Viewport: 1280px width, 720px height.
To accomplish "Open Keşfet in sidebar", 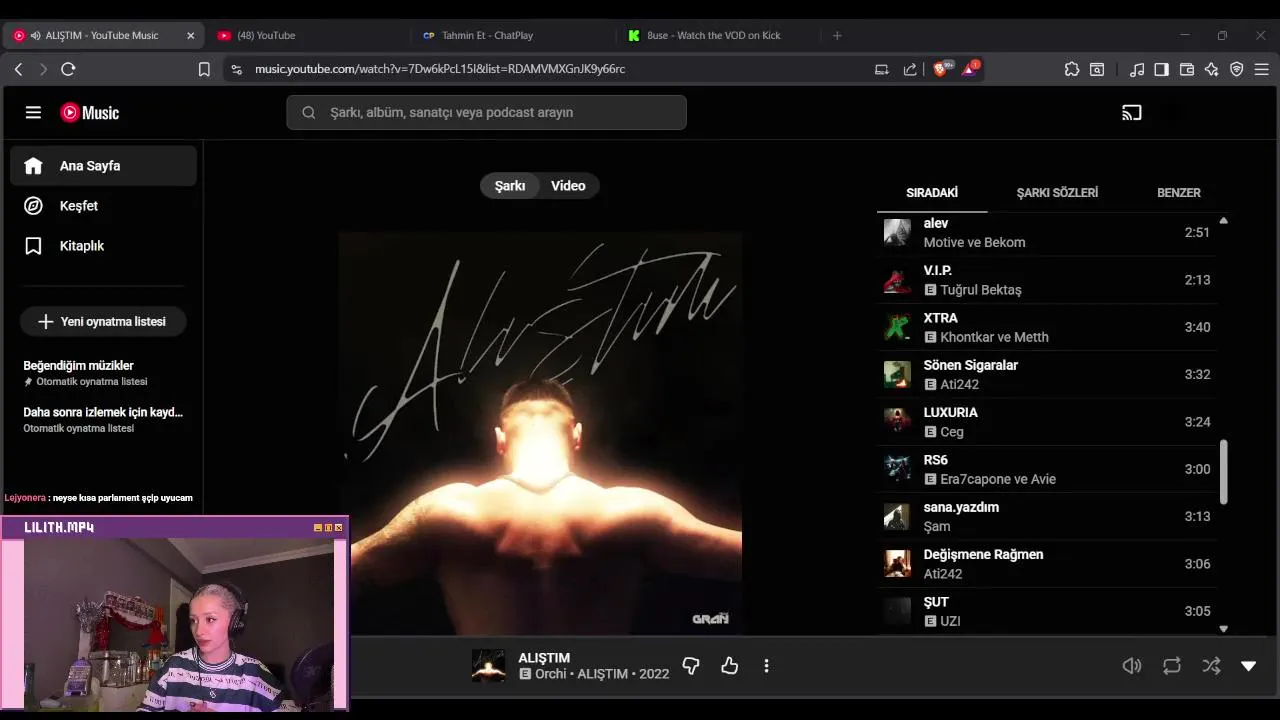I will 103,206.
